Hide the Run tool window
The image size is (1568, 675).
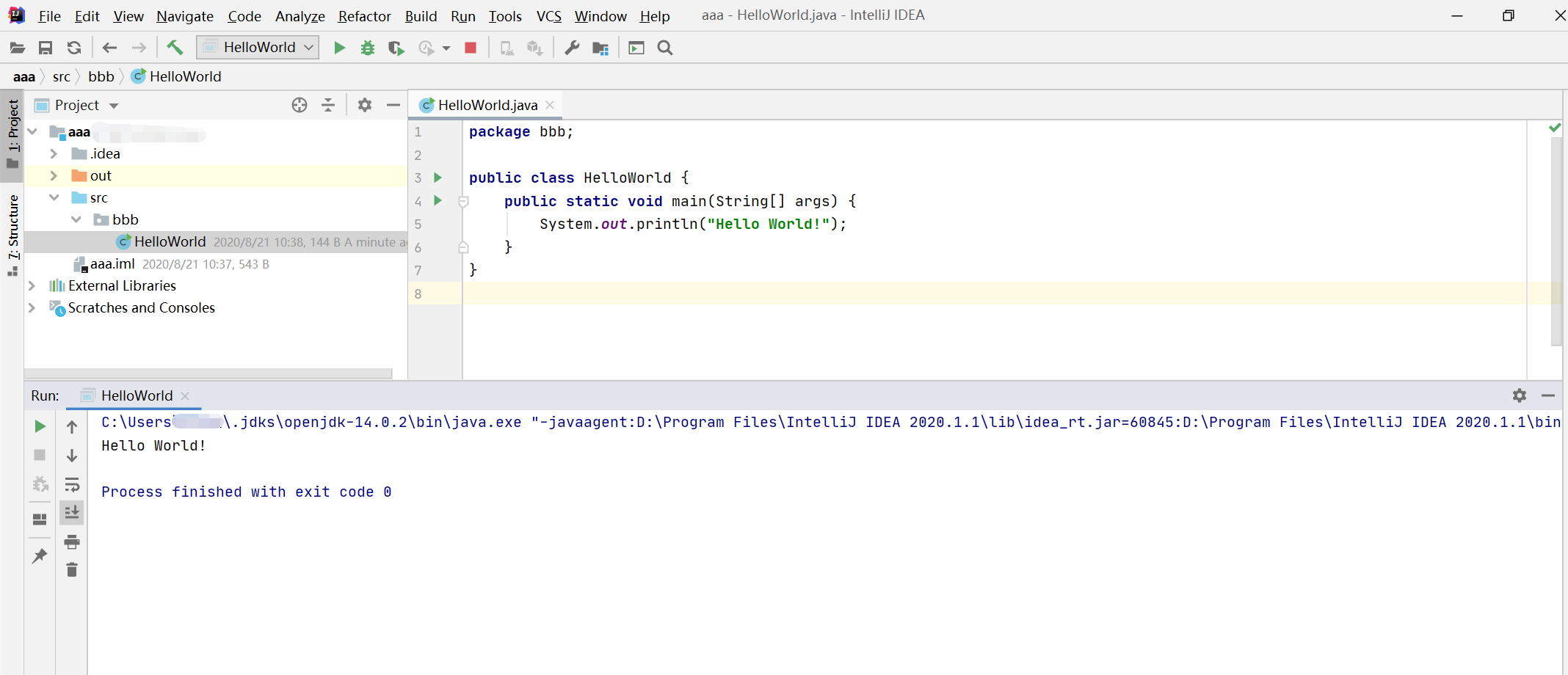[1548, 395]
